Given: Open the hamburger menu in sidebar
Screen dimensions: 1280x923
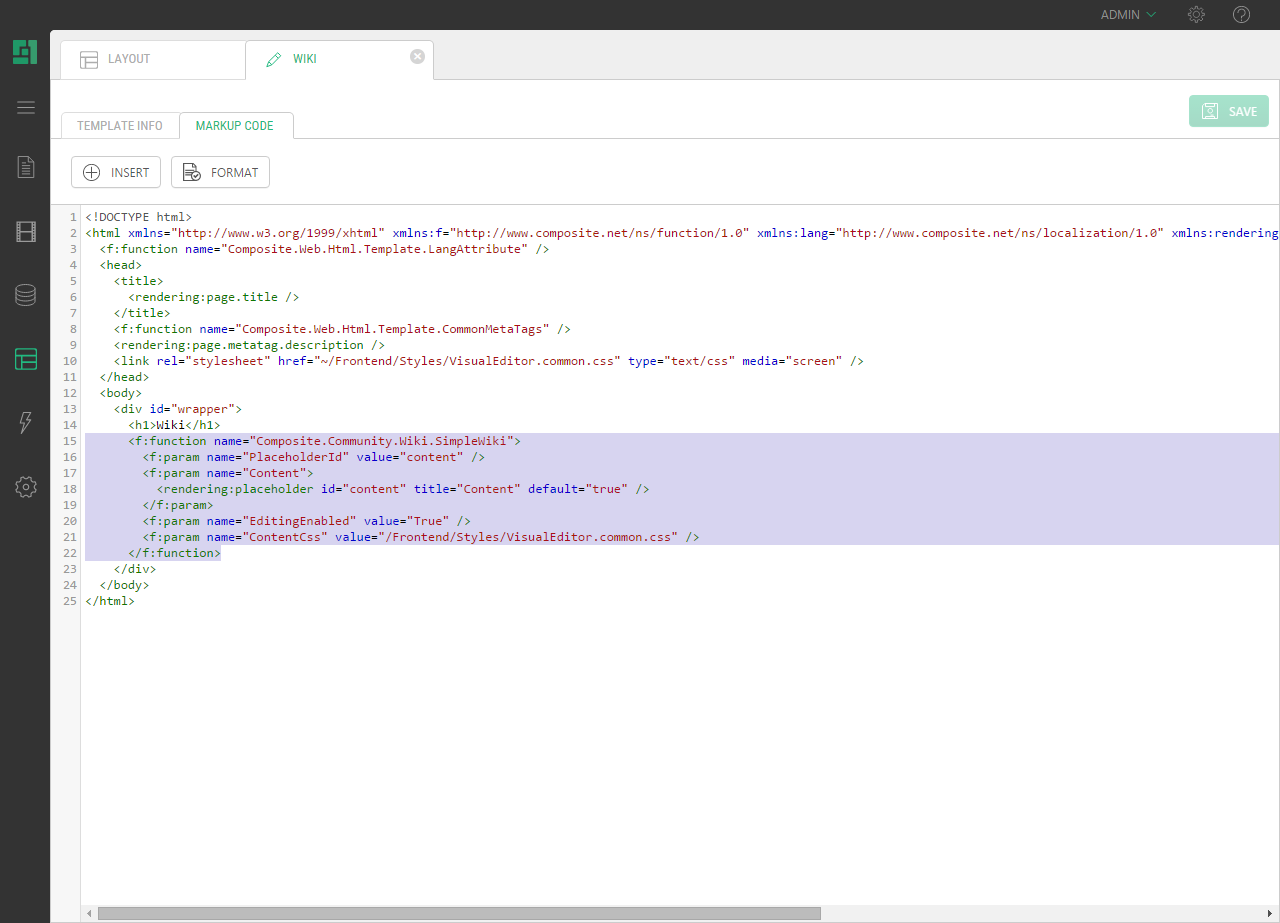Looking at the screenshot, I should pos(26,108).
